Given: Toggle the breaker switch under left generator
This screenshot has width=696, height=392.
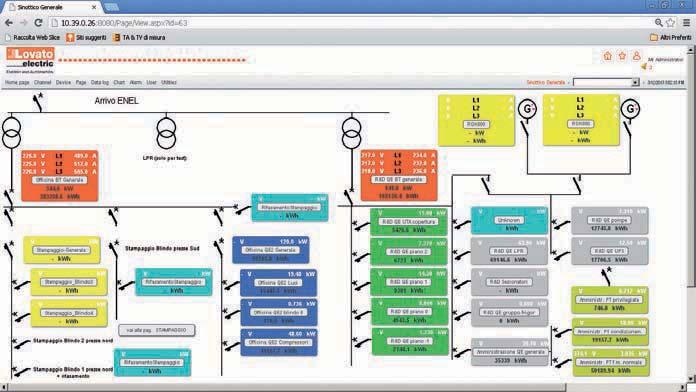Looking at the screenshot, I should point(525,129).
